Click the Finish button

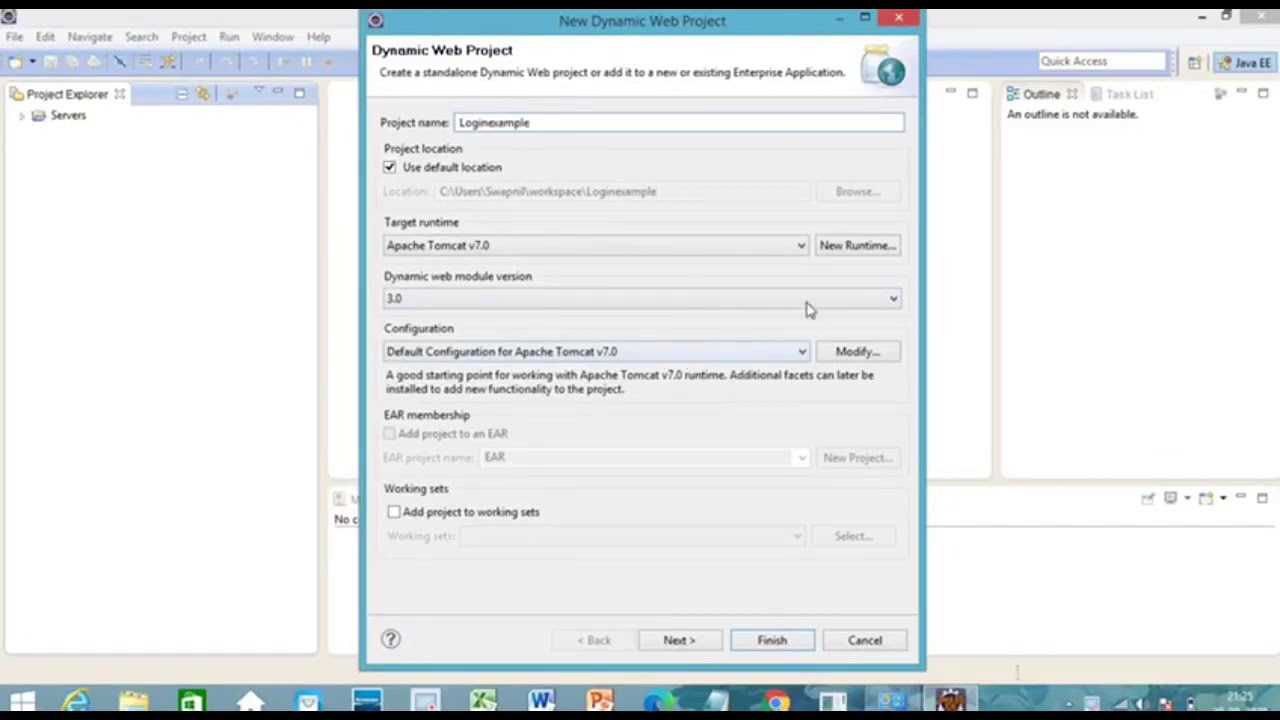click(x=772, y=640)
